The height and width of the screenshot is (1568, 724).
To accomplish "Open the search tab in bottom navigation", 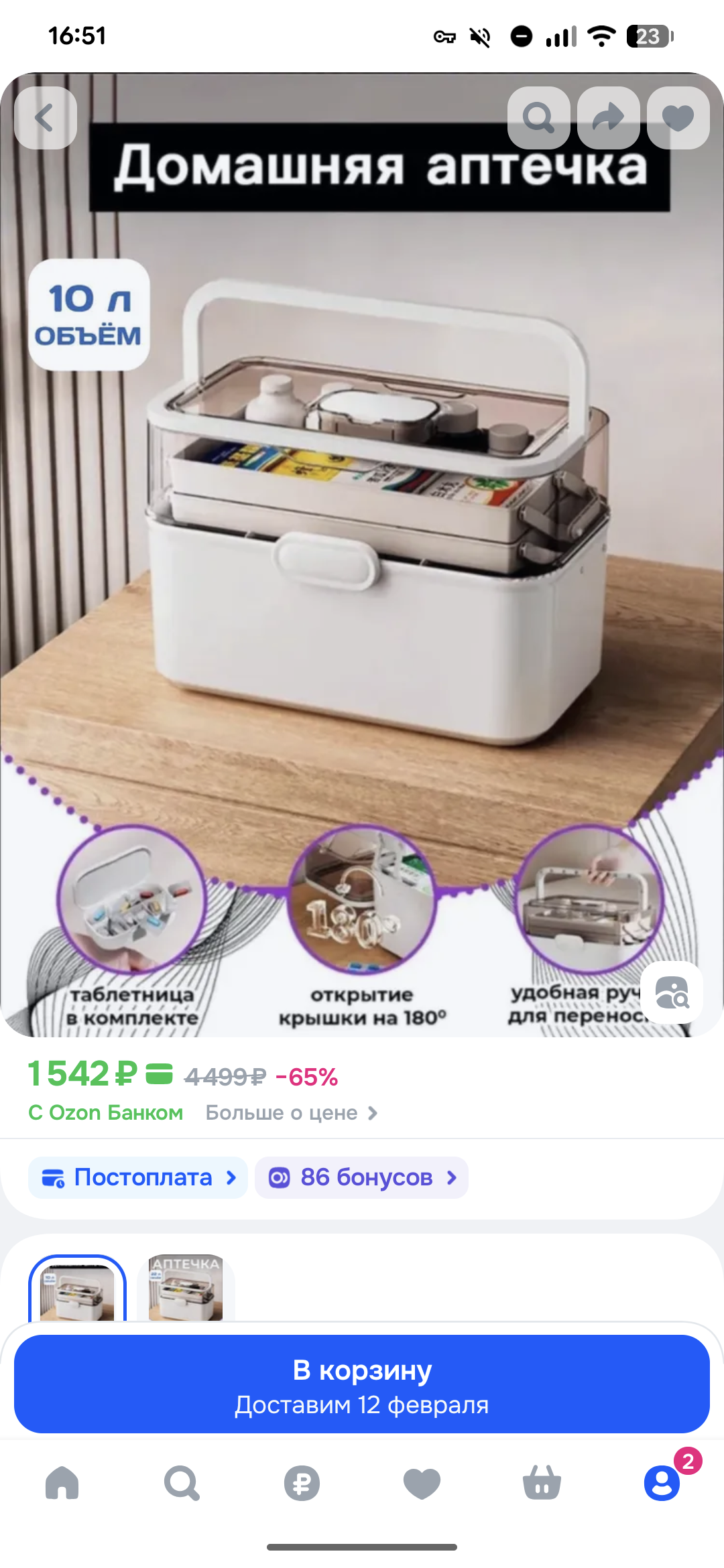I will (182, 1482).
